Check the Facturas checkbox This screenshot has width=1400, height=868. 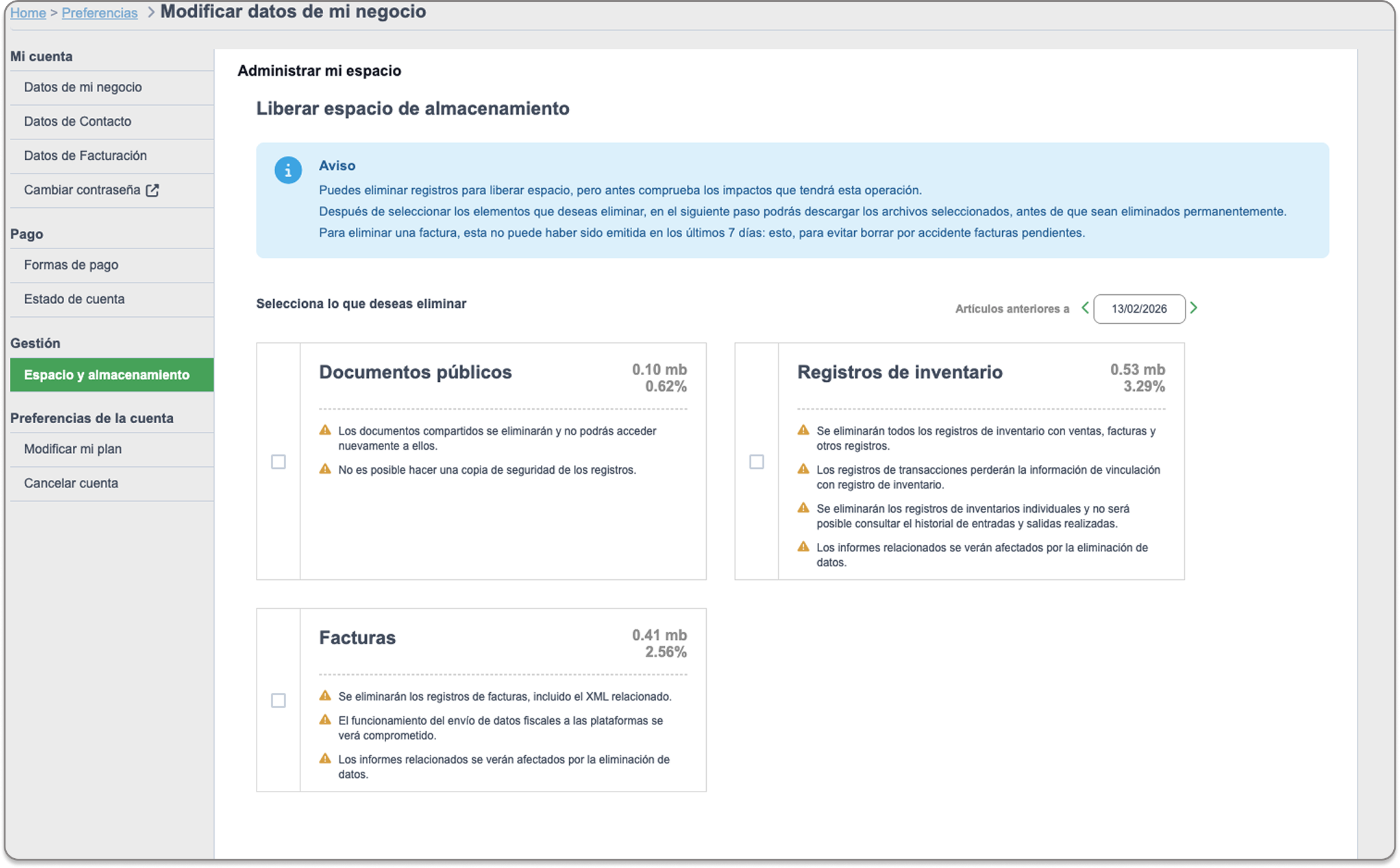tap(278, 700)
